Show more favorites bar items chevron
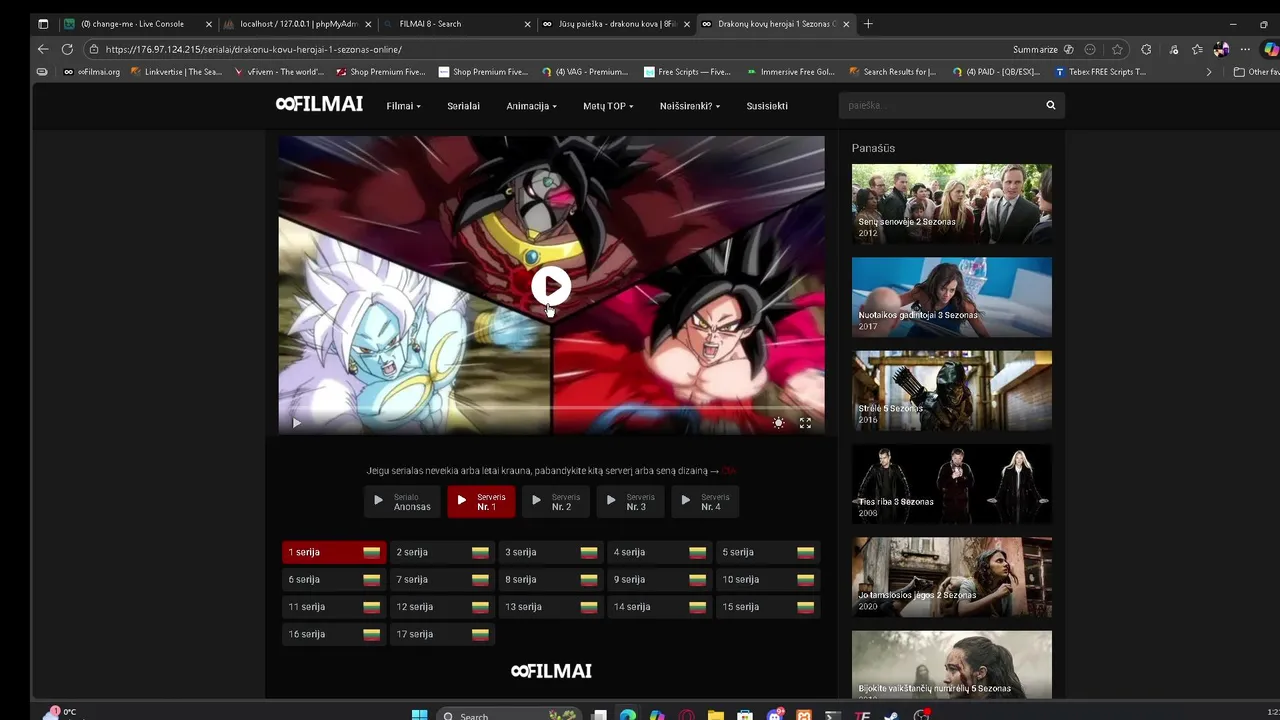This screenshot has width=1280, height=720. (1208, 72)
